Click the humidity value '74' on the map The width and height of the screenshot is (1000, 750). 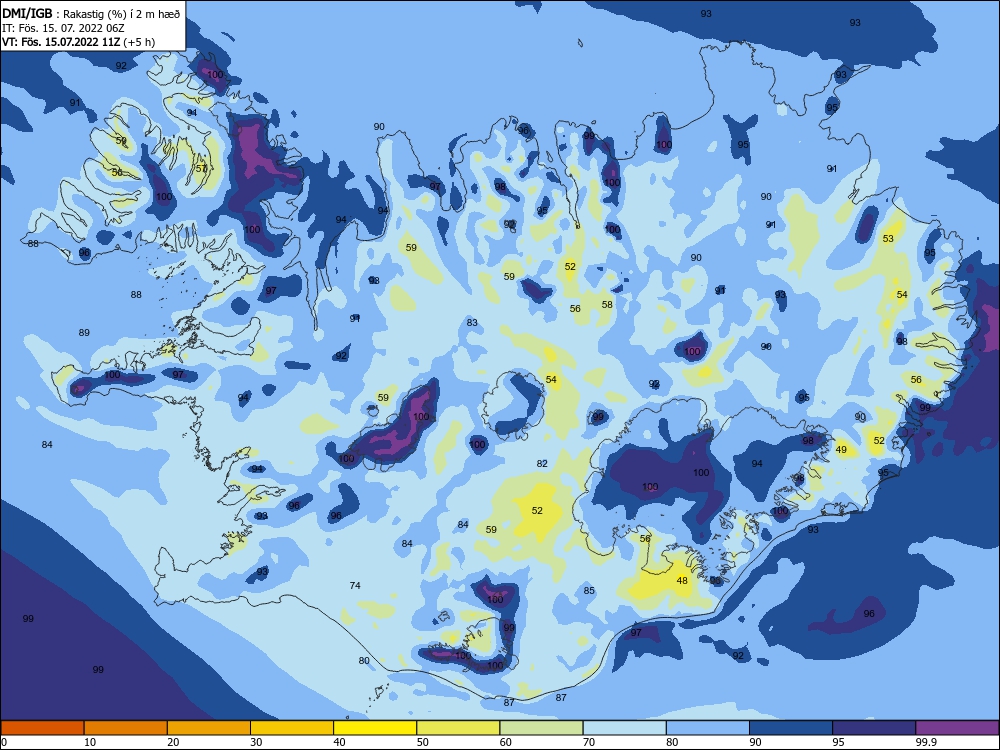355,585
